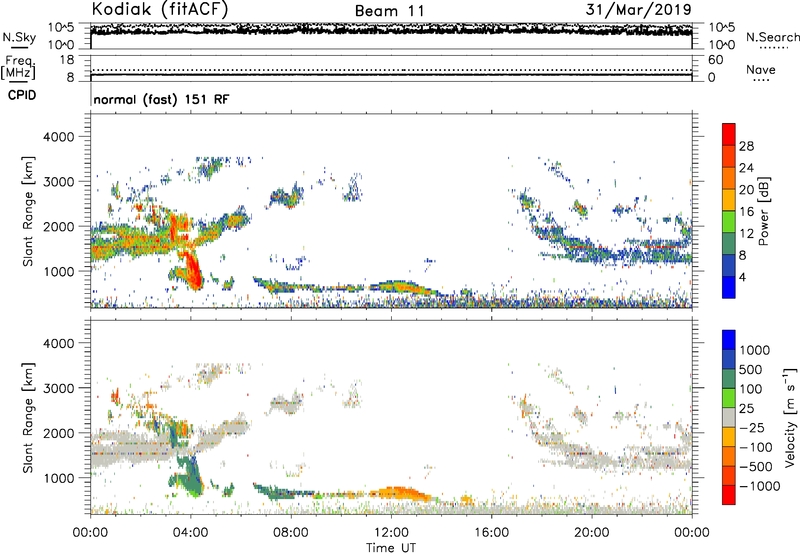Viewport: 800px width, 554px height.
Task: Click the '4000' tick of the velocity panel
Action: [58, 343]
